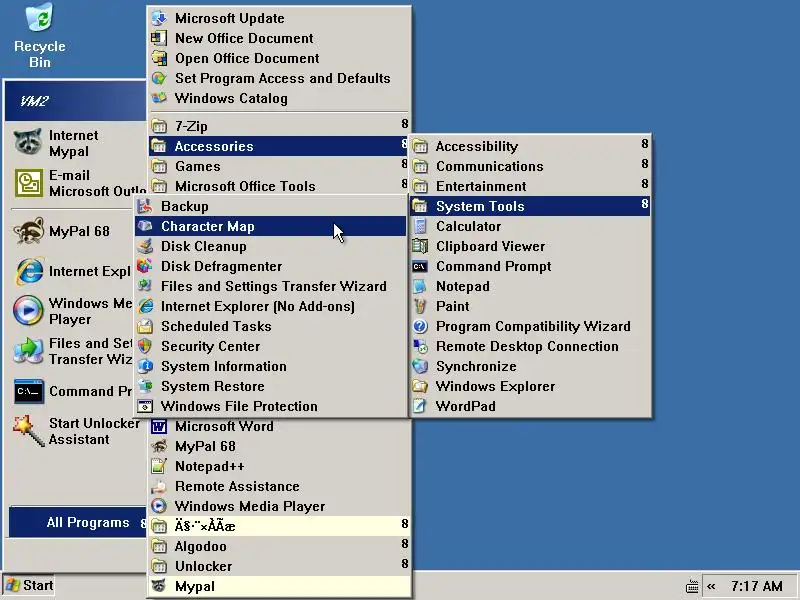Open Files and Settings Transfer Wizard in System Tools
Image resolution: width=800 pixels, height=600 pixels.
pos(270,286)
